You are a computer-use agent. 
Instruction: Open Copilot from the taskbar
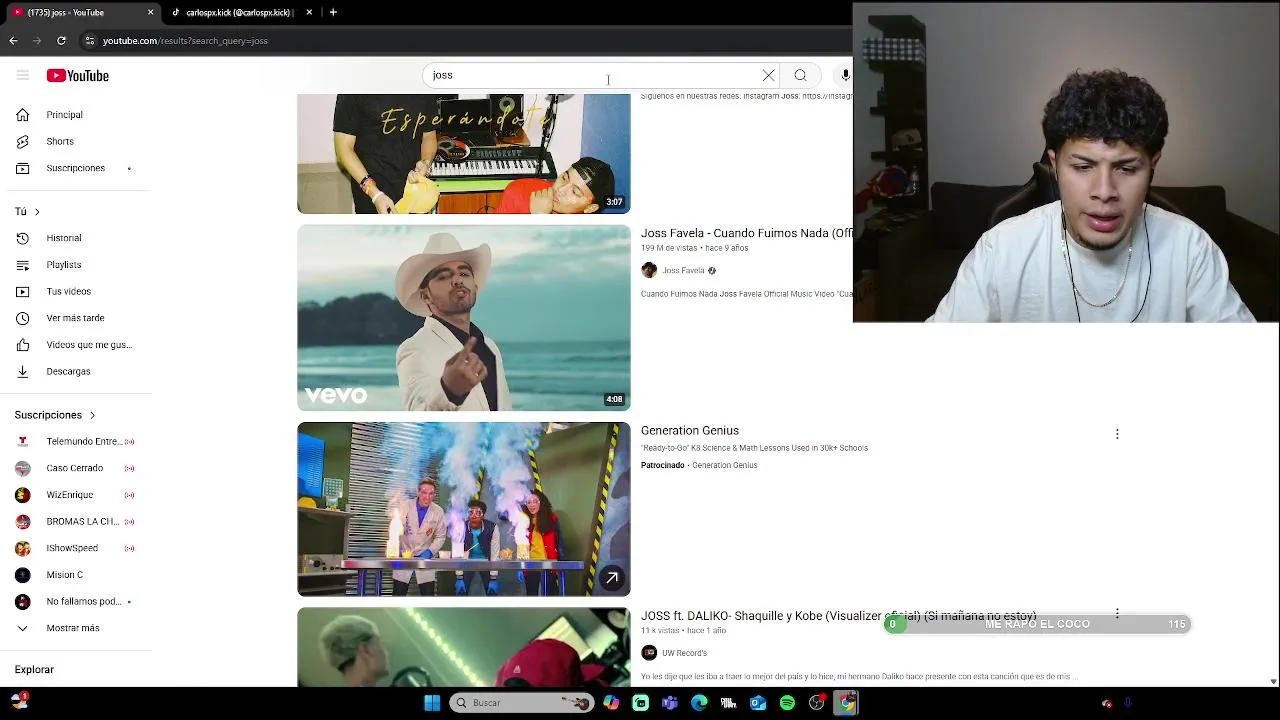(611, 703)
